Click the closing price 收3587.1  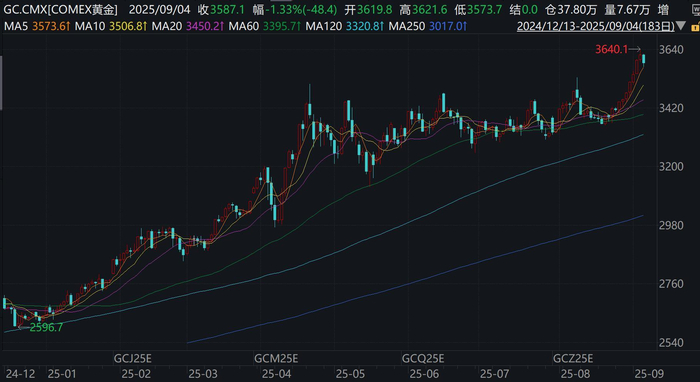(221, 9)
